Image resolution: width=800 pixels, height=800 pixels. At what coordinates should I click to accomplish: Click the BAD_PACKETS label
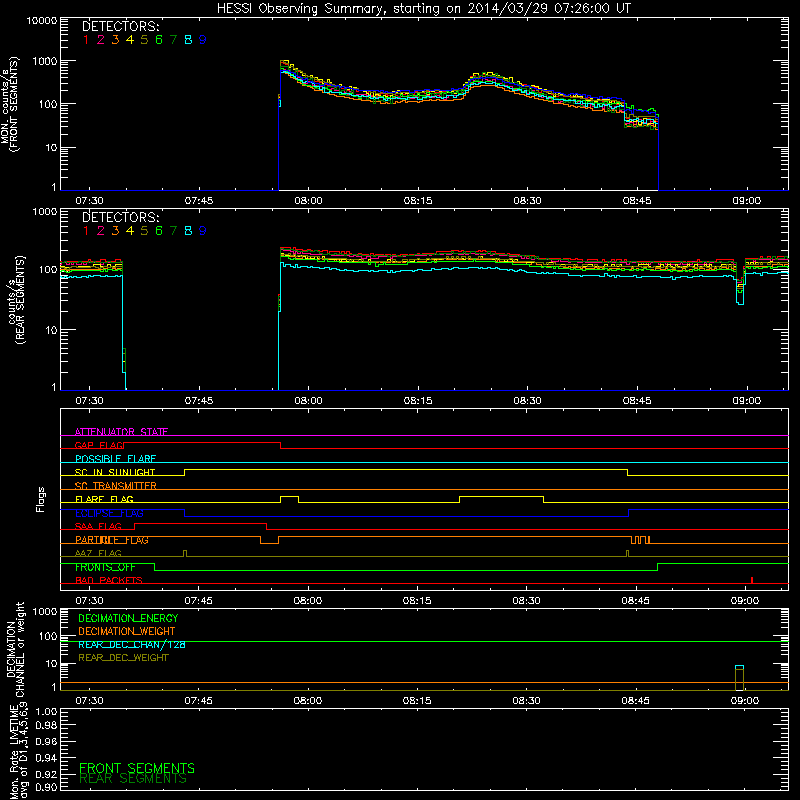click(x=109, y=581)
